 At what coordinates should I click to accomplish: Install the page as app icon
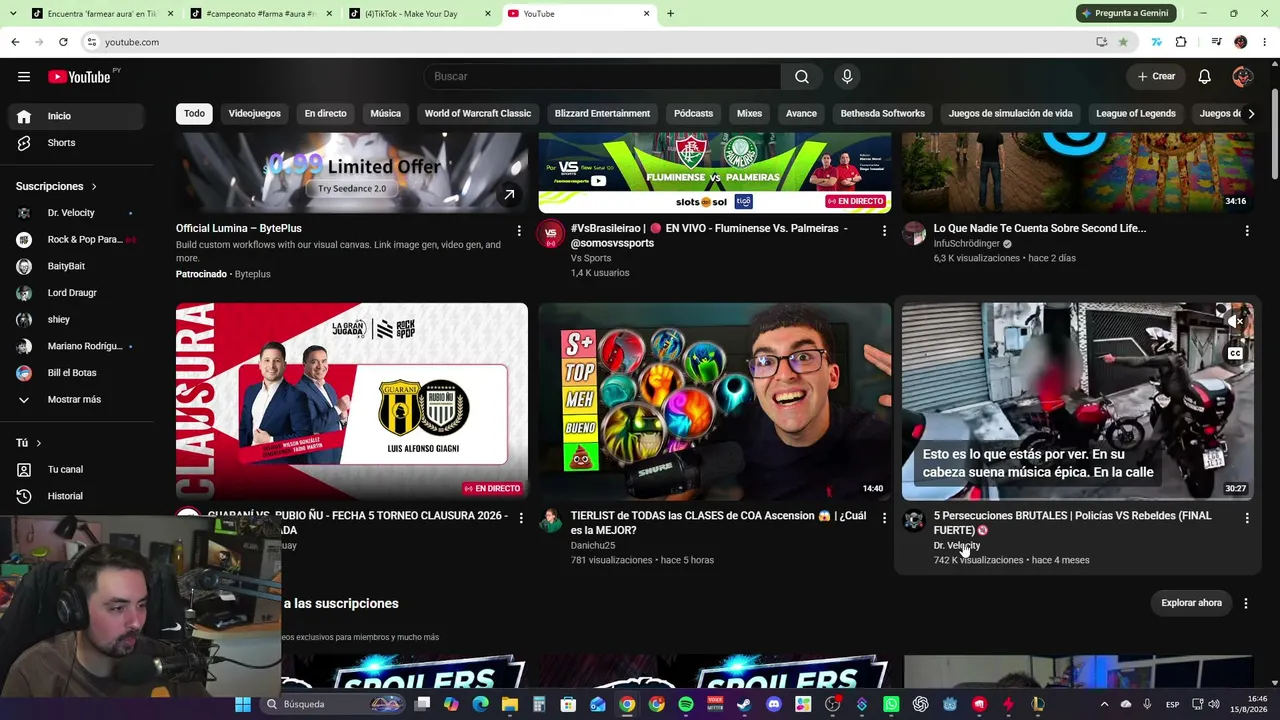(x=1101, y=42)
